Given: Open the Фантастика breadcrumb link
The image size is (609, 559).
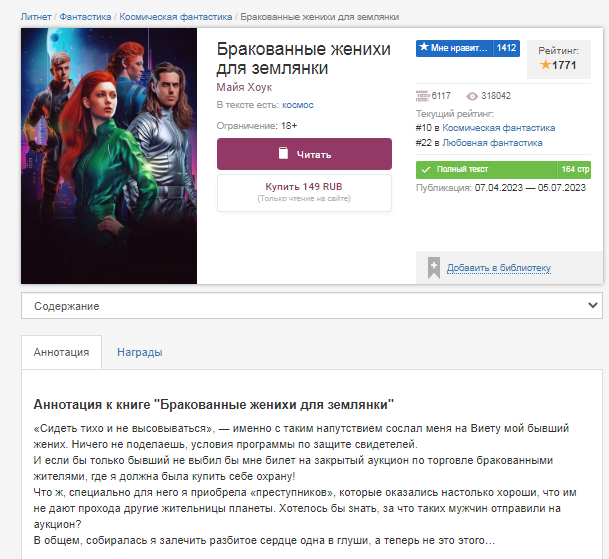Looking at the screenshot, I should point(85,17).
